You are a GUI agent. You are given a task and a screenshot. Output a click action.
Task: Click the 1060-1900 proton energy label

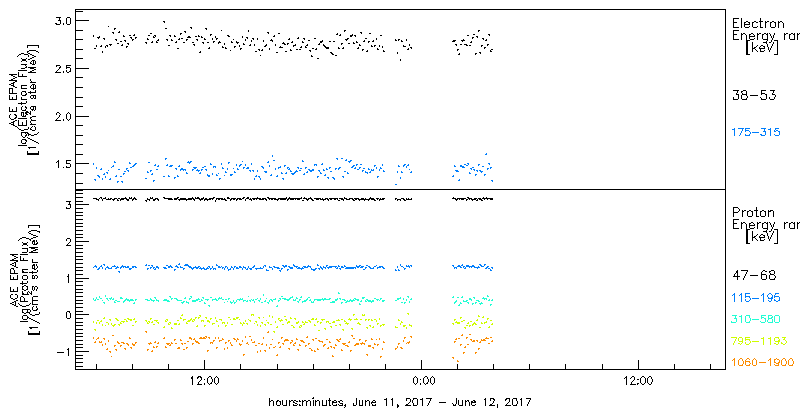[x=763, y=362]
